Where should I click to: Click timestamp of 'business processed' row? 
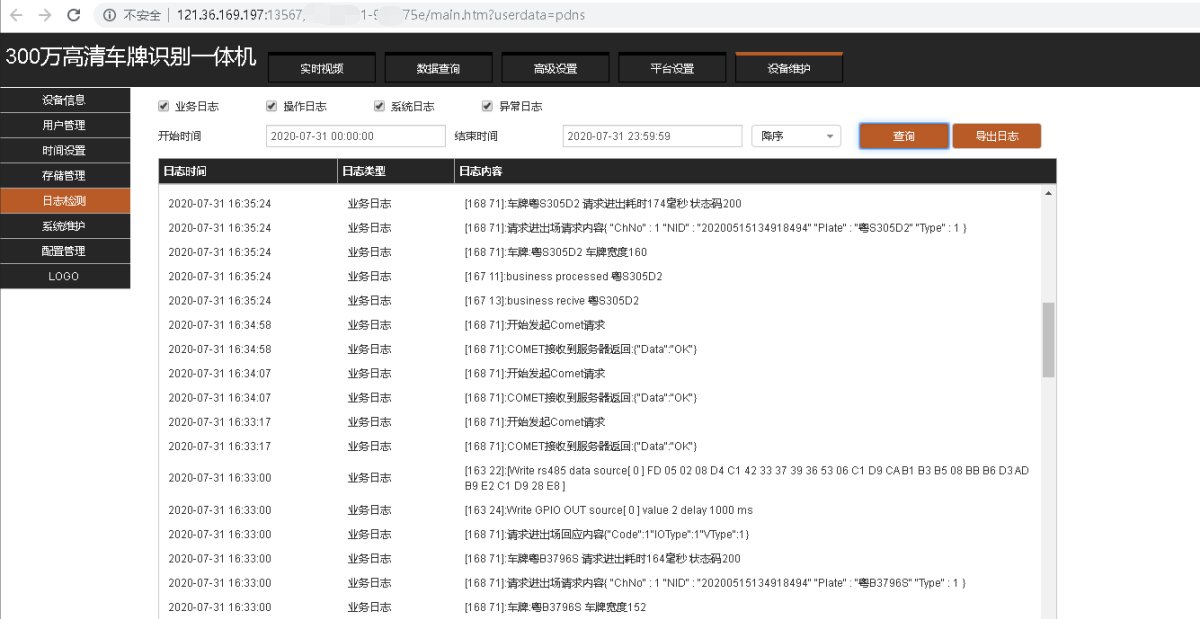tap(219, 276)
